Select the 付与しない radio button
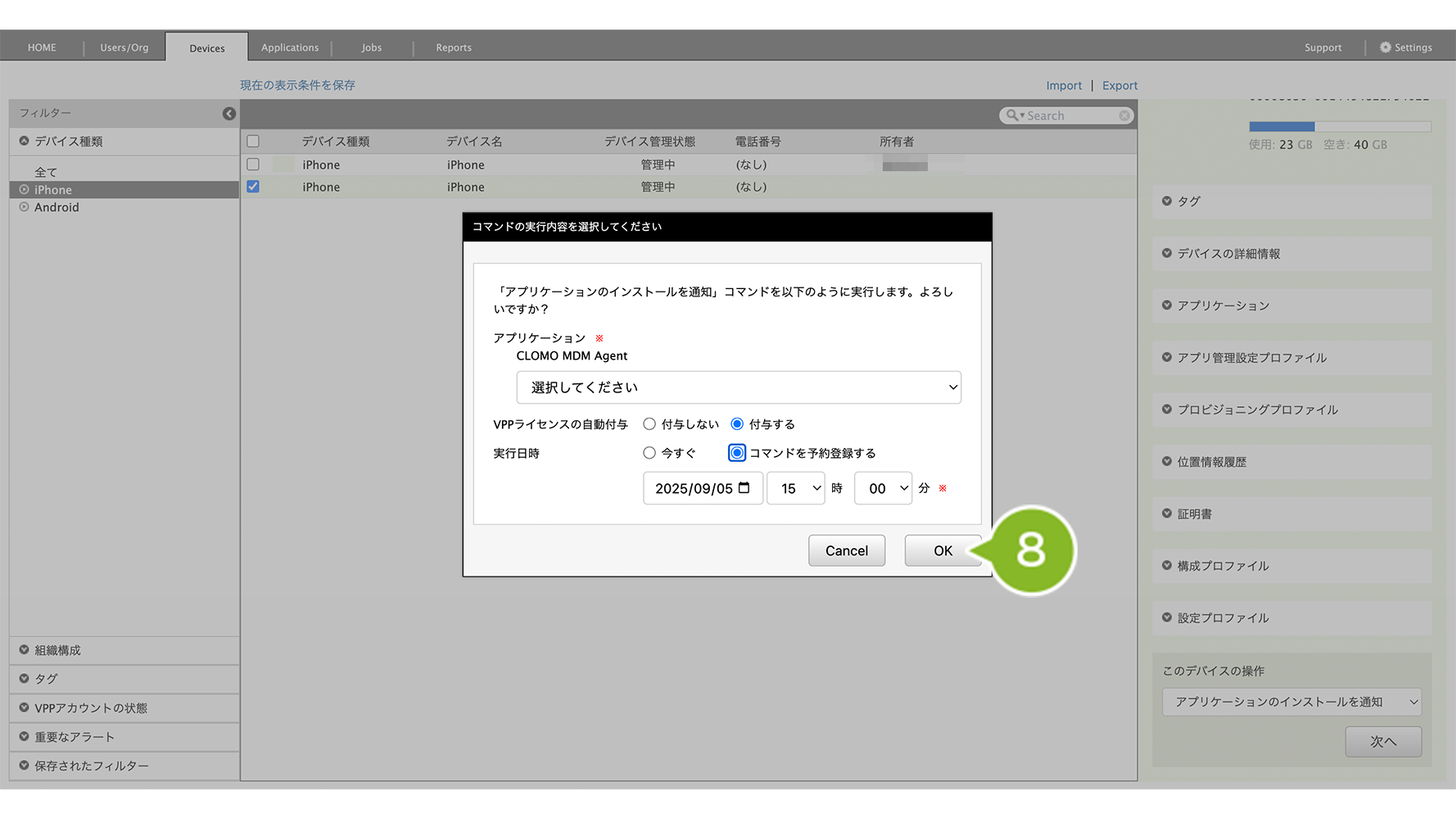The image size is (1456, 819). (x=649, y=424)
